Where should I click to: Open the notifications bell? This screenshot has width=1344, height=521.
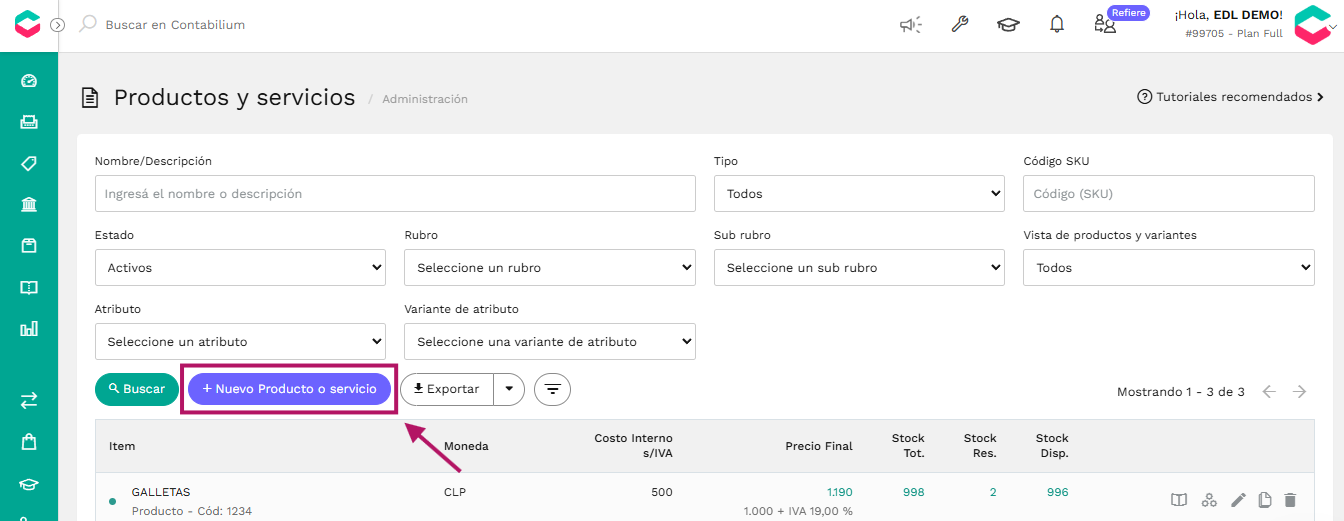1057,24
